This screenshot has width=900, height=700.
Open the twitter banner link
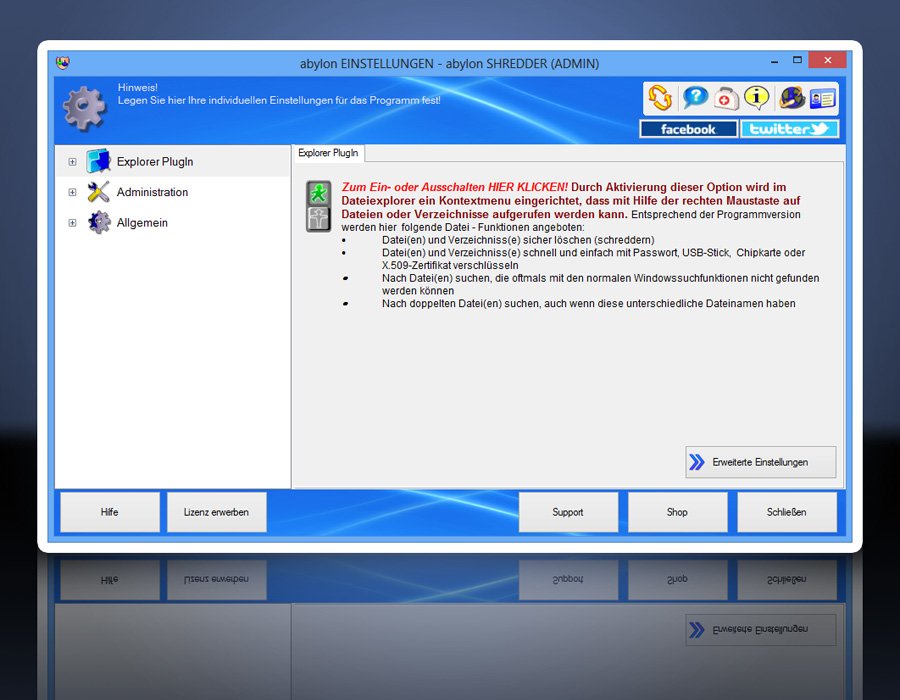(x=789, y=129)
